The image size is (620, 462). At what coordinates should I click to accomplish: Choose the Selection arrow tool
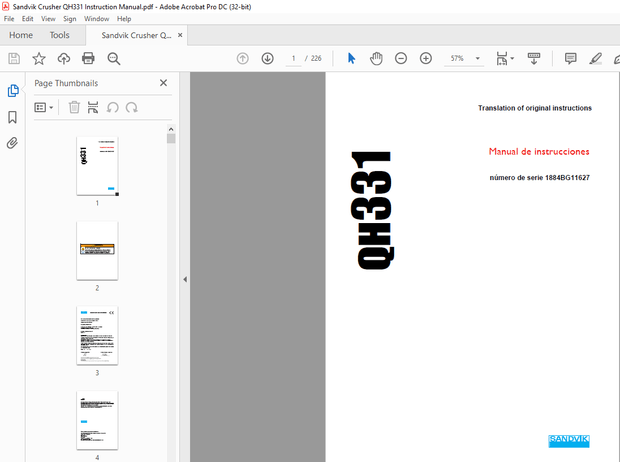351,59
